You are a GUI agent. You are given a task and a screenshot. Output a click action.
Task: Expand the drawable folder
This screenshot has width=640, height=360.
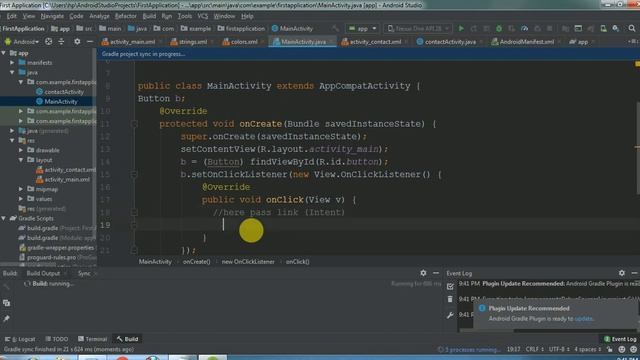pyautogui.click(x=21, y=150)
